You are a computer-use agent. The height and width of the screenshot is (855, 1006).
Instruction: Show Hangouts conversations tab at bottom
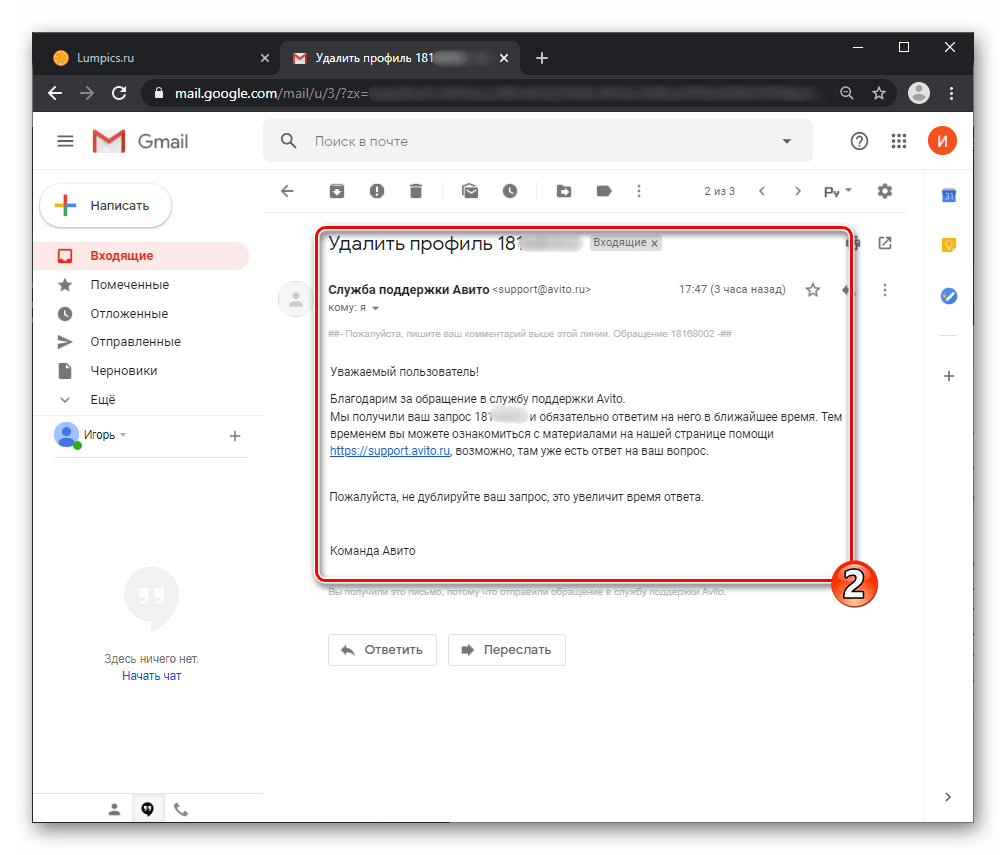[148, 809]
